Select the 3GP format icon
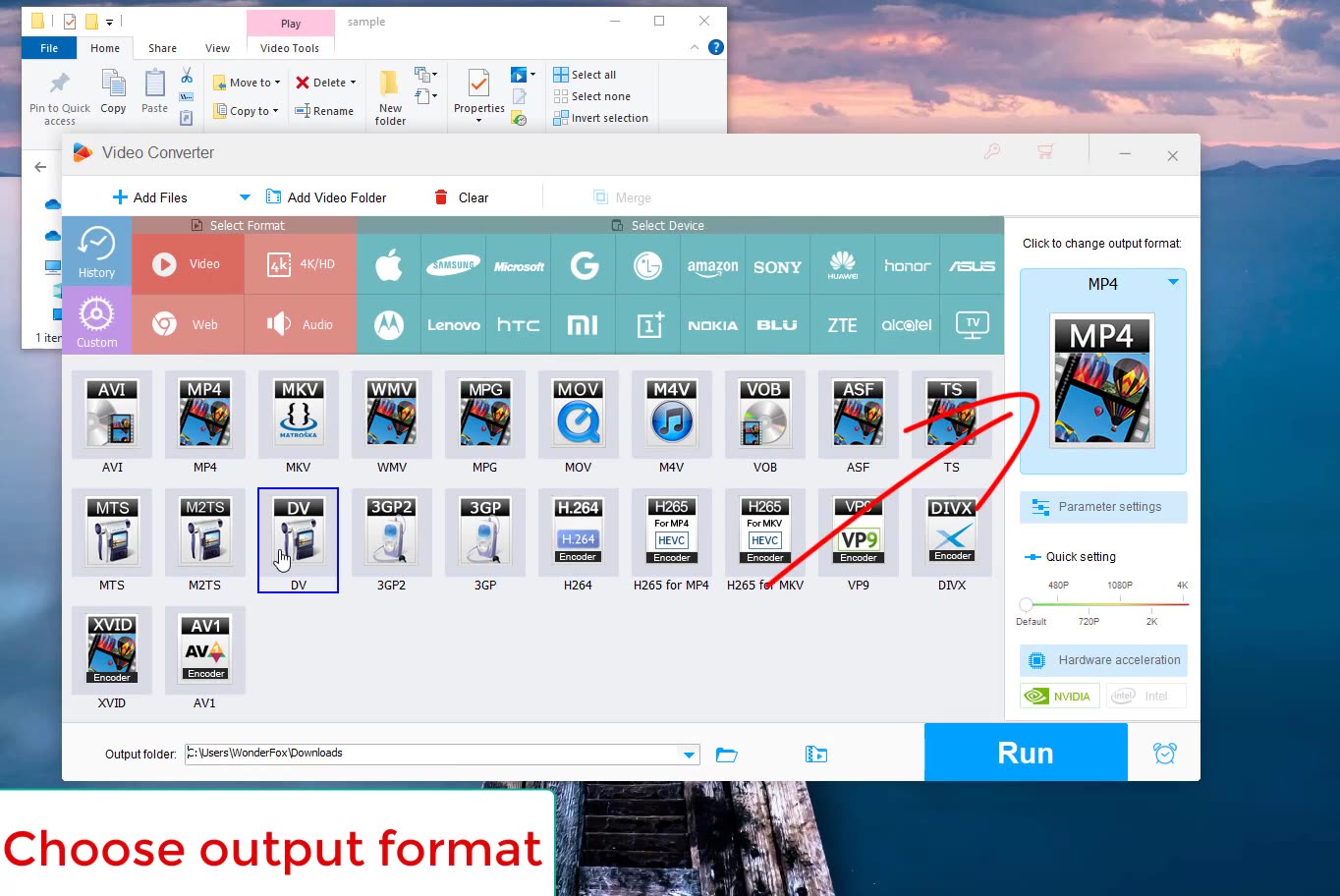 [484, 532]
